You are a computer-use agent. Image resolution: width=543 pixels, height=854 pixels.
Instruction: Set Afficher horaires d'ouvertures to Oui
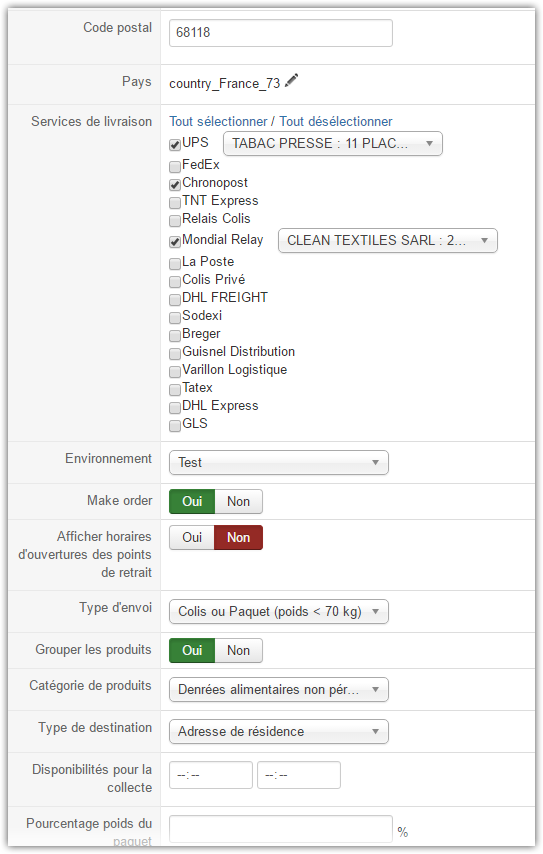pyautogui.click(x=192, y=538)
